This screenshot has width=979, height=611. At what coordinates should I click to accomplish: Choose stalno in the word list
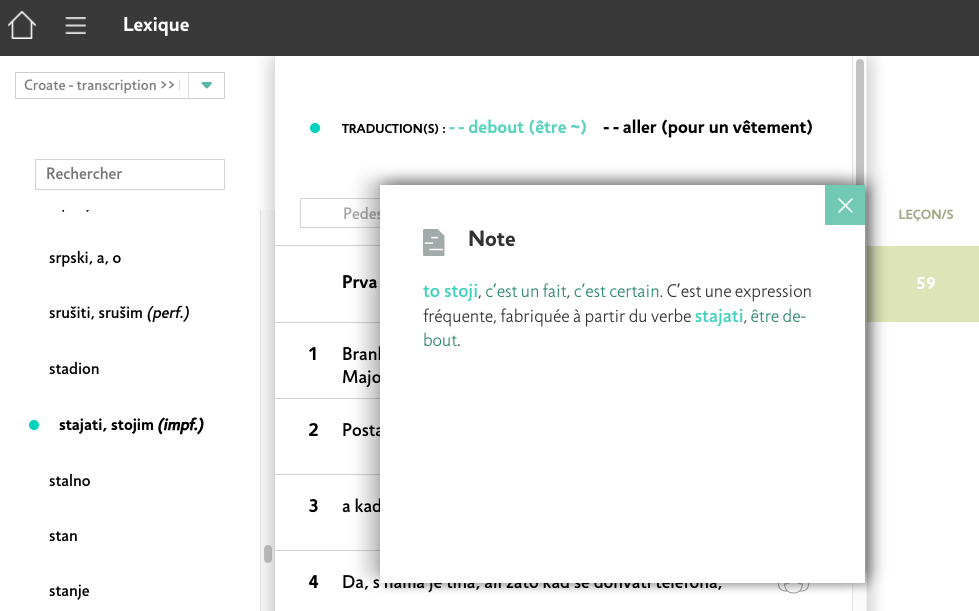coord(70,481)
